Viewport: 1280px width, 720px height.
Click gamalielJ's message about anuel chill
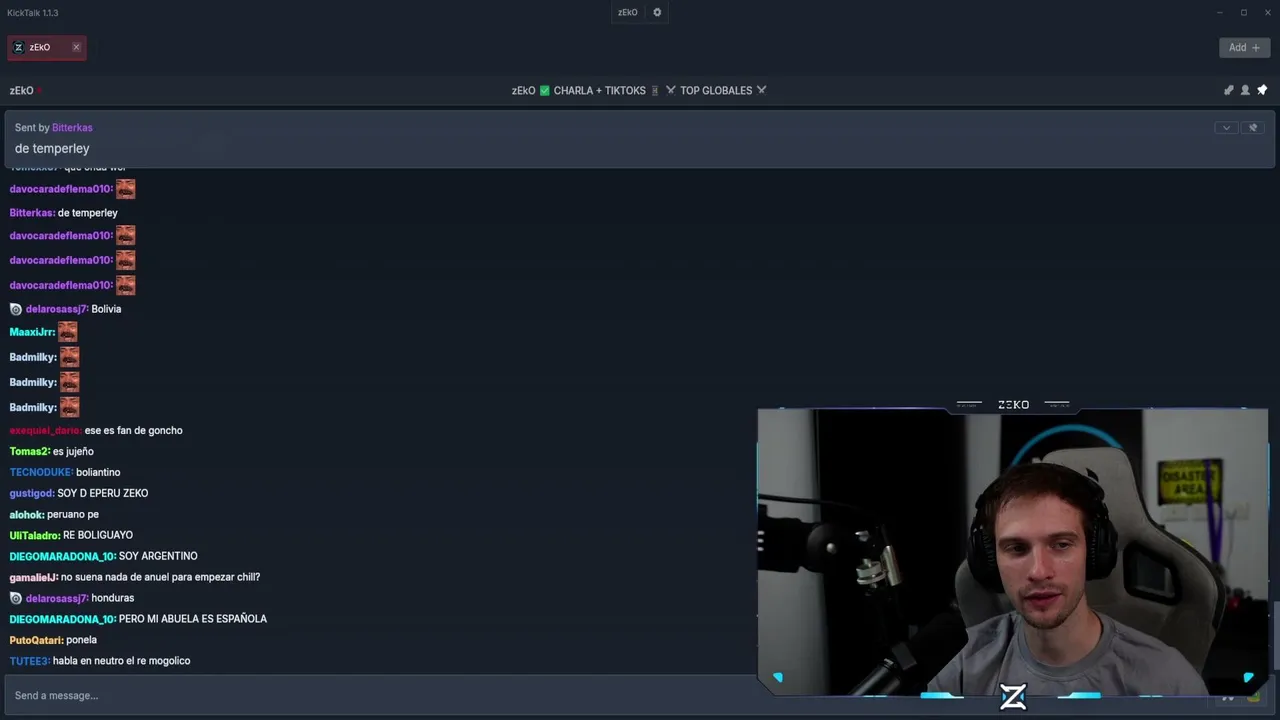point(161,577)
